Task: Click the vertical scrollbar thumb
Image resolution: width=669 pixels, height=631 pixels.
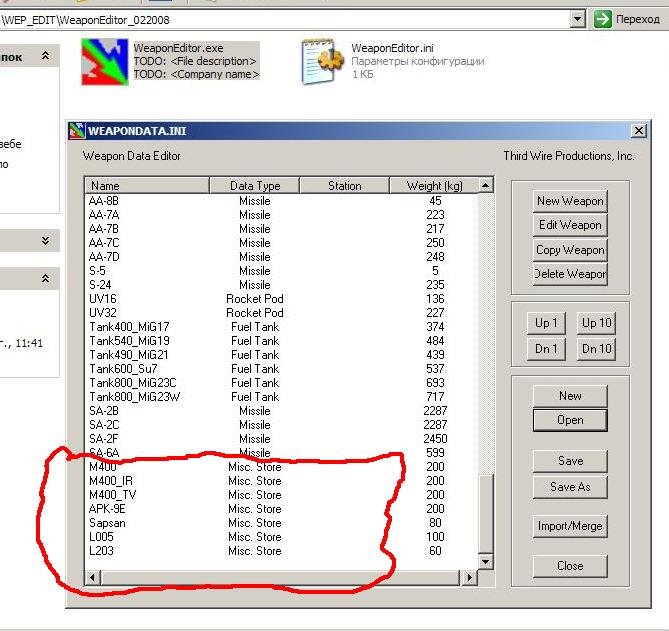Action: 486,514
